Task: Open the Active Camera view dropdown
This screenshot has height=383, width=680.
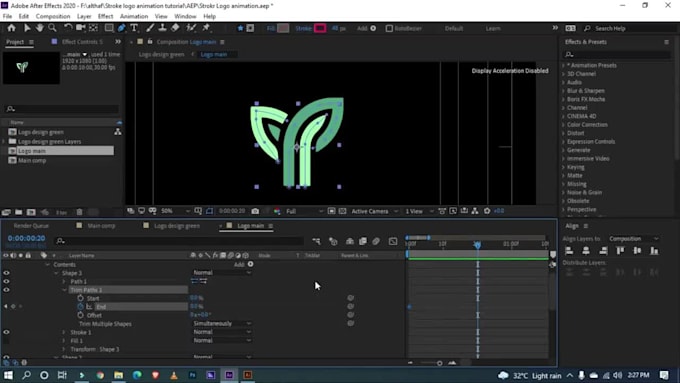Action: pyautogui.click(x=375, y=211)
